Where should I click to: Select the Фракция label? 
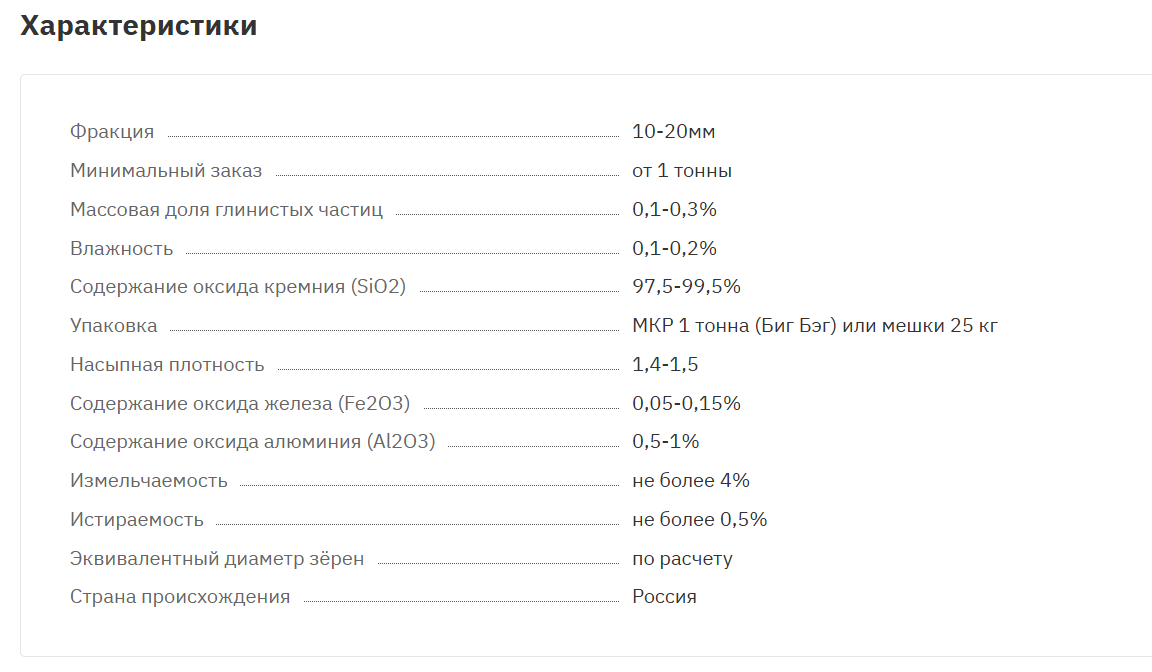(x=112, y=131)
